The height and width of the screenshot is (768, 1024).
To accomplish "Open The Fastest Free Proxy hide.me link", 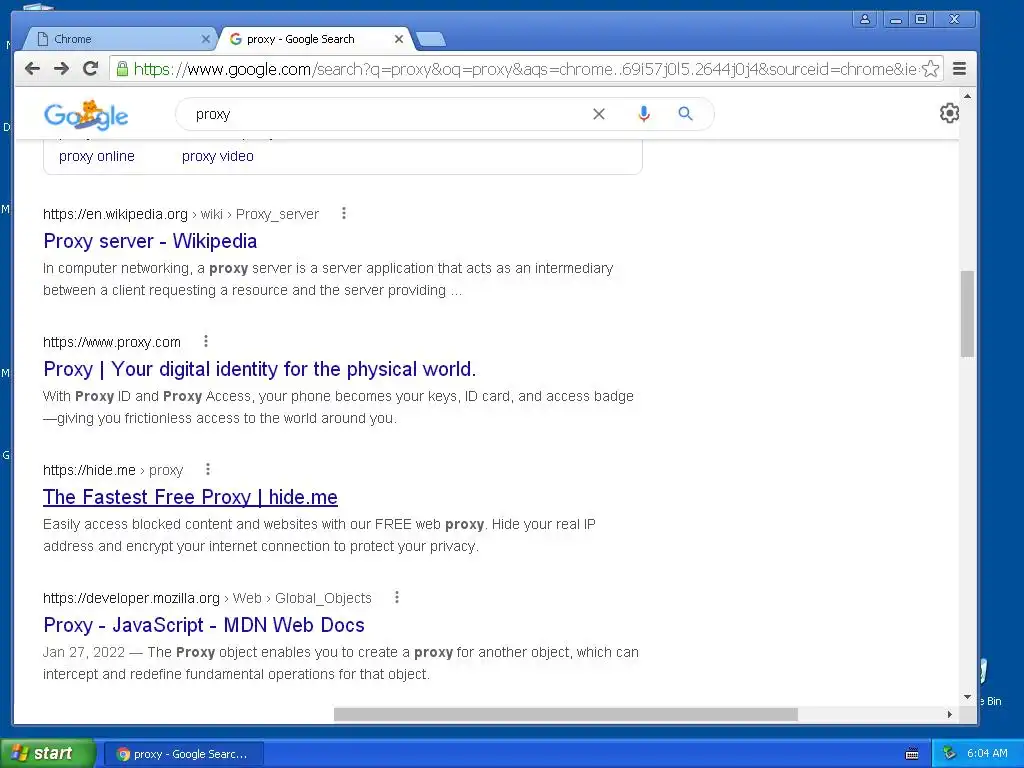I will (x=190, y=497).
